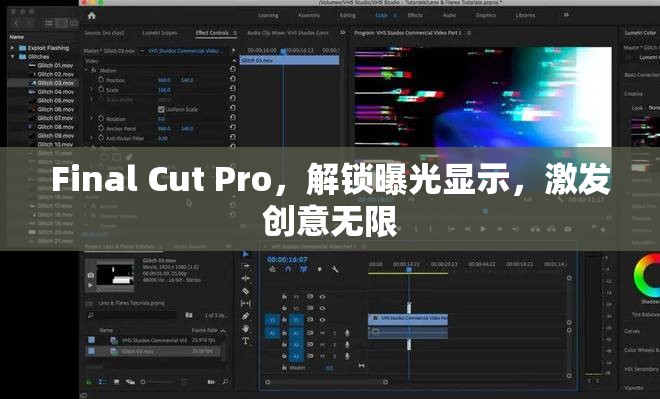
Task: Switch to the Learning workspace
Action: pyautogui.click(x=268, y=15)
